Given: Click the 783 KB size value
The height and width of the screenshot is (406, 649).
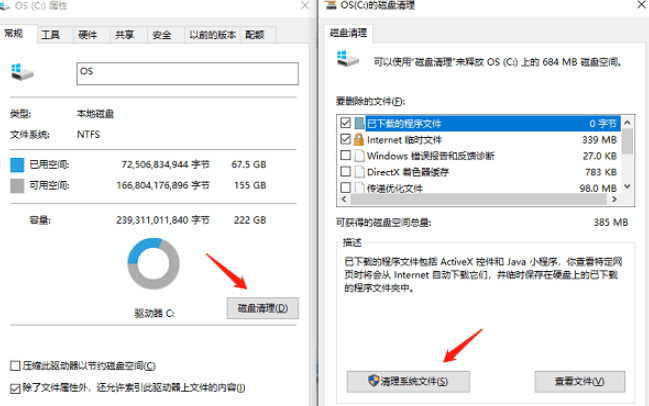Looking at the screenshot, I should pos(601,172).
